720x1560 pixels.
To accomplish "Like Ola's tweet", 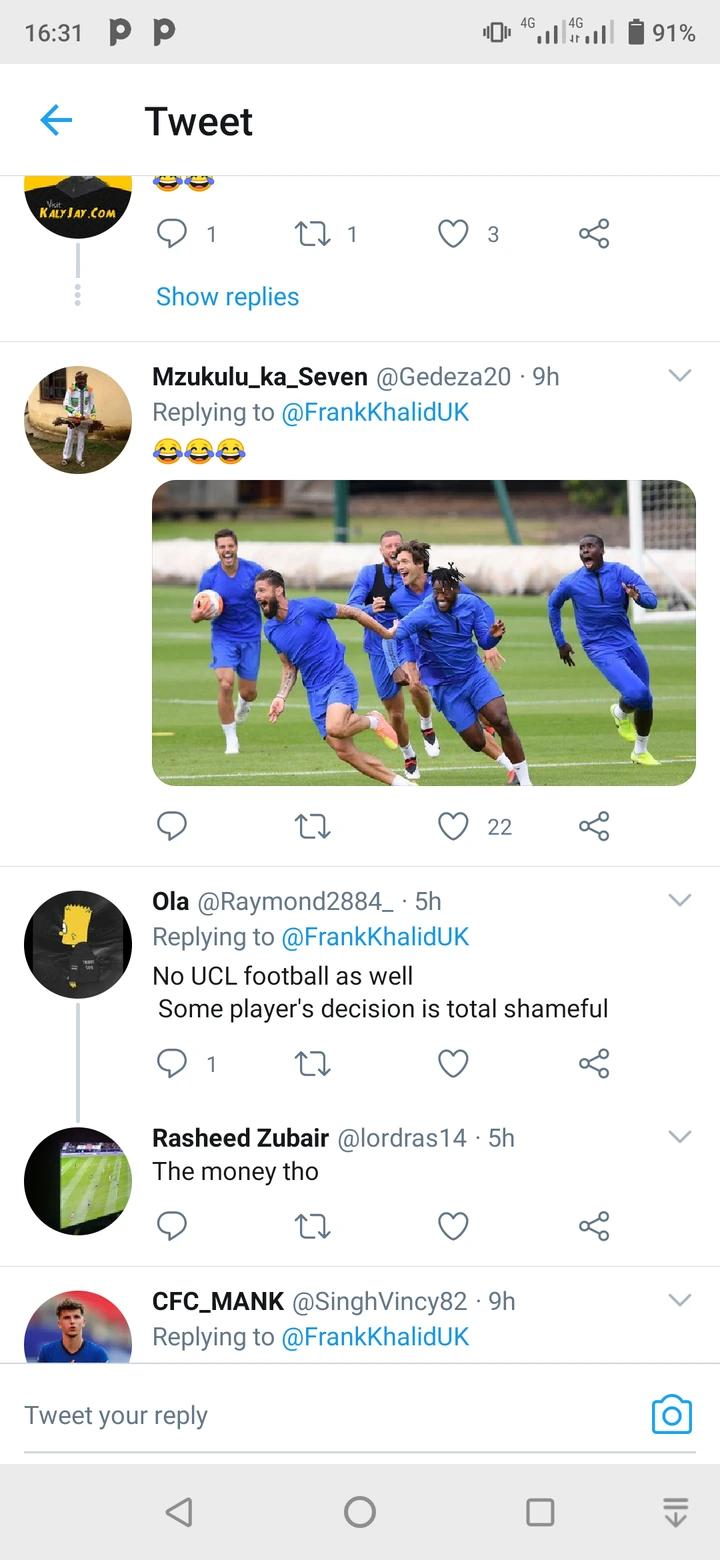I will (x=454, y=1063).
